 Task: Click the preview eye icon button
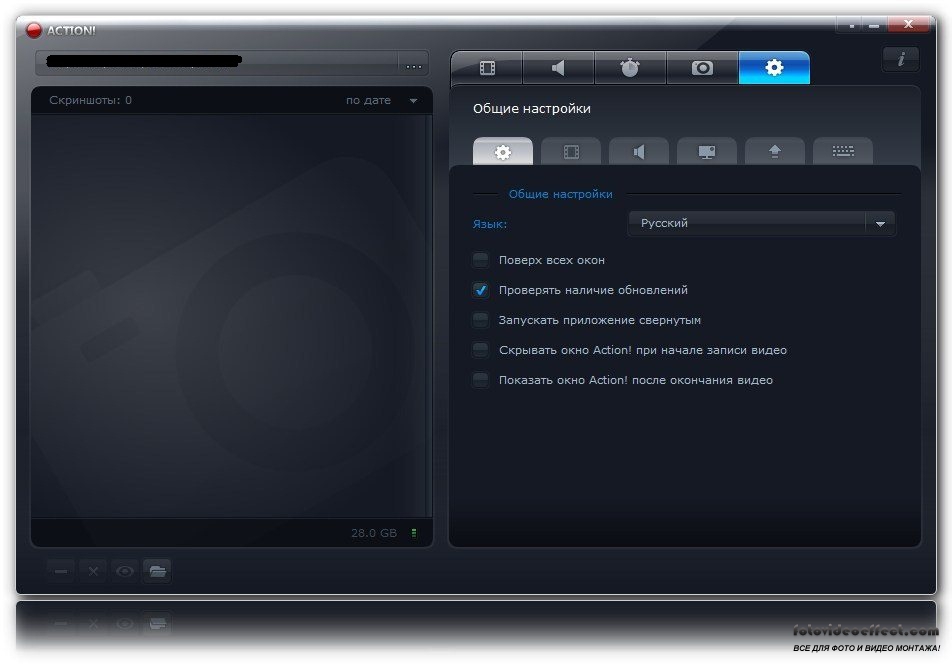125,571
